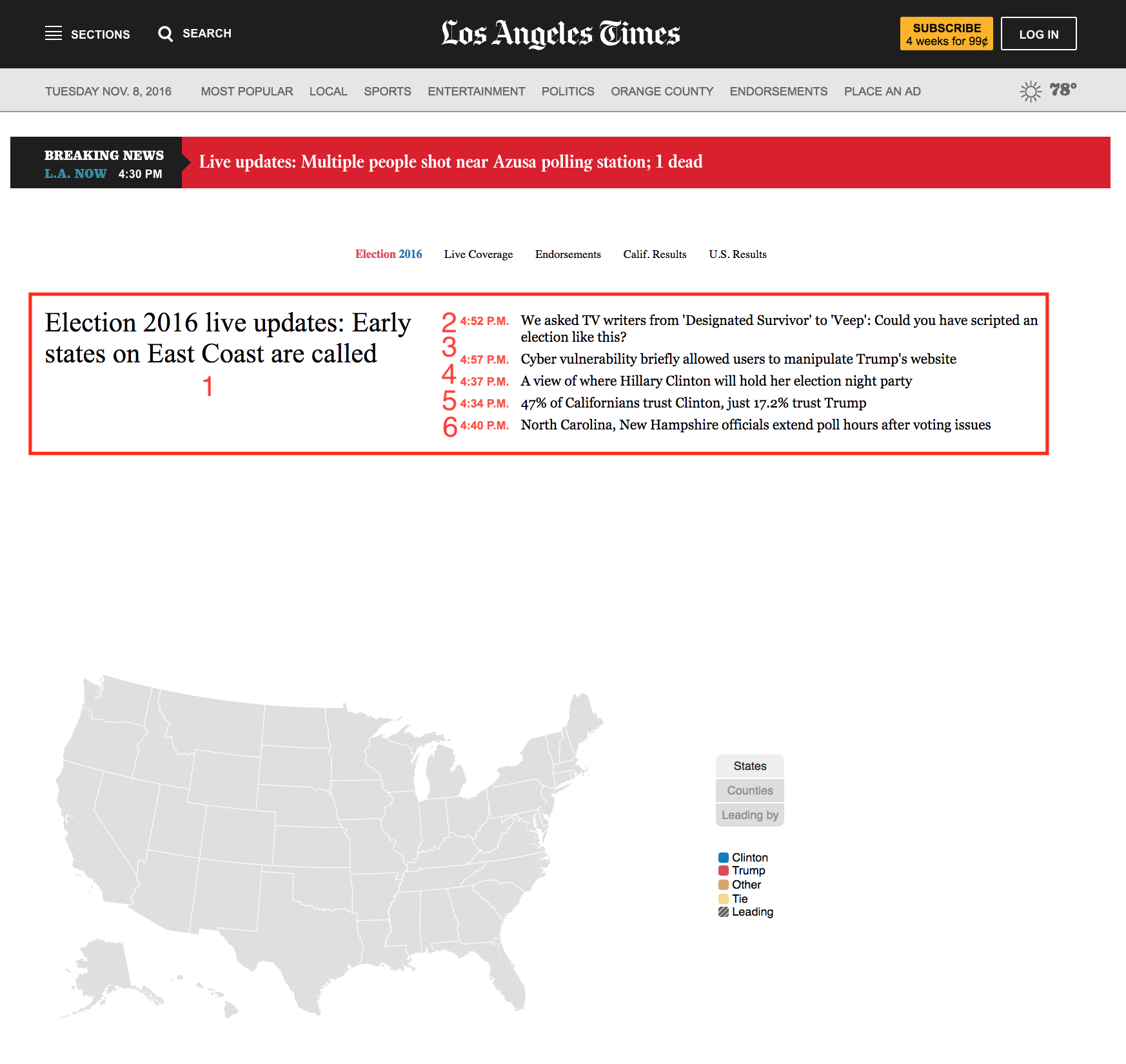
Task: Open North Carolina poll hours extension story
Action: [756, 424]
